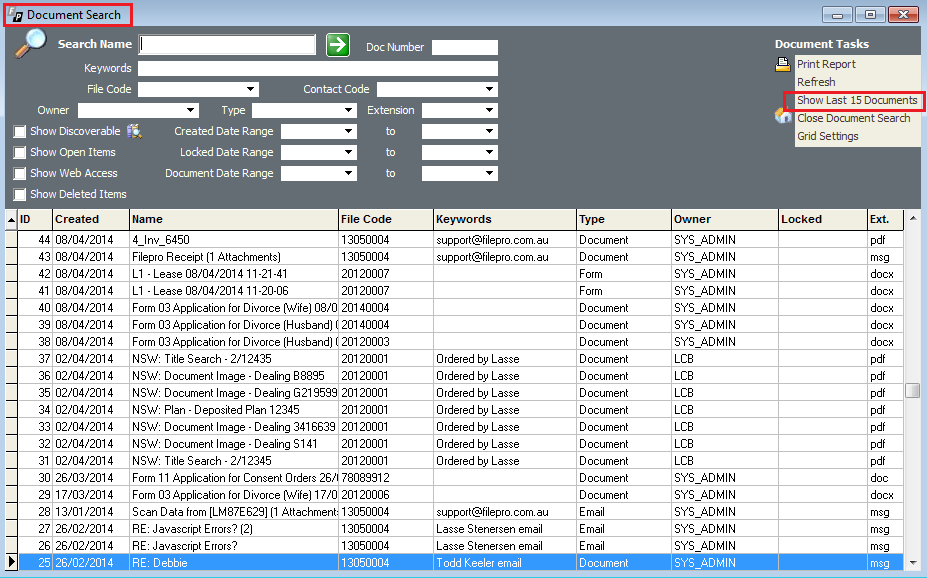Viewport: 927px width, 578px height.
Task: Click the house icon beside Close Document Search
Action: (x=783, y=115)
